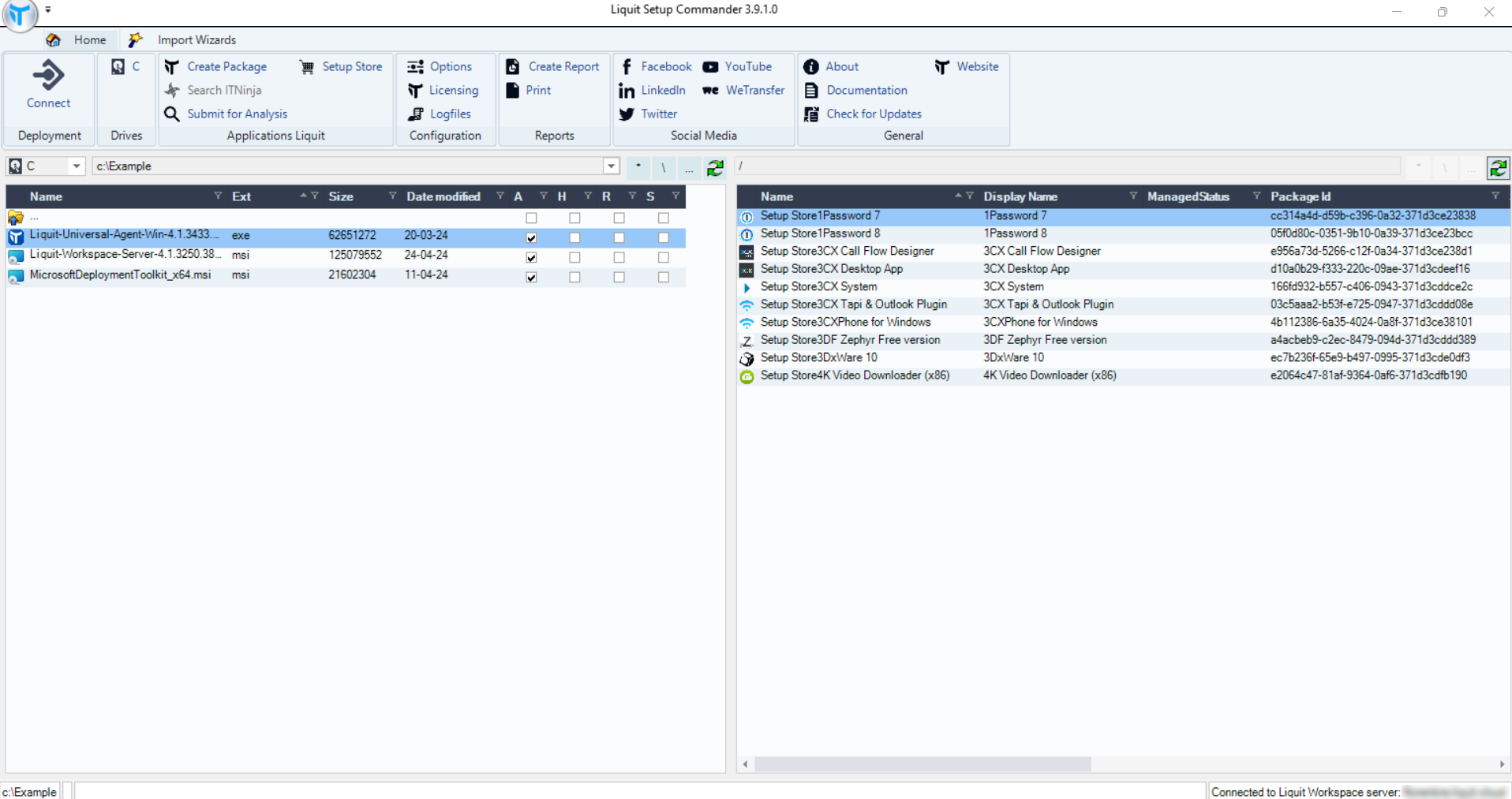Toggle S checkbox for MicrosoftDeploymentToolkit row

coord(663,277)
